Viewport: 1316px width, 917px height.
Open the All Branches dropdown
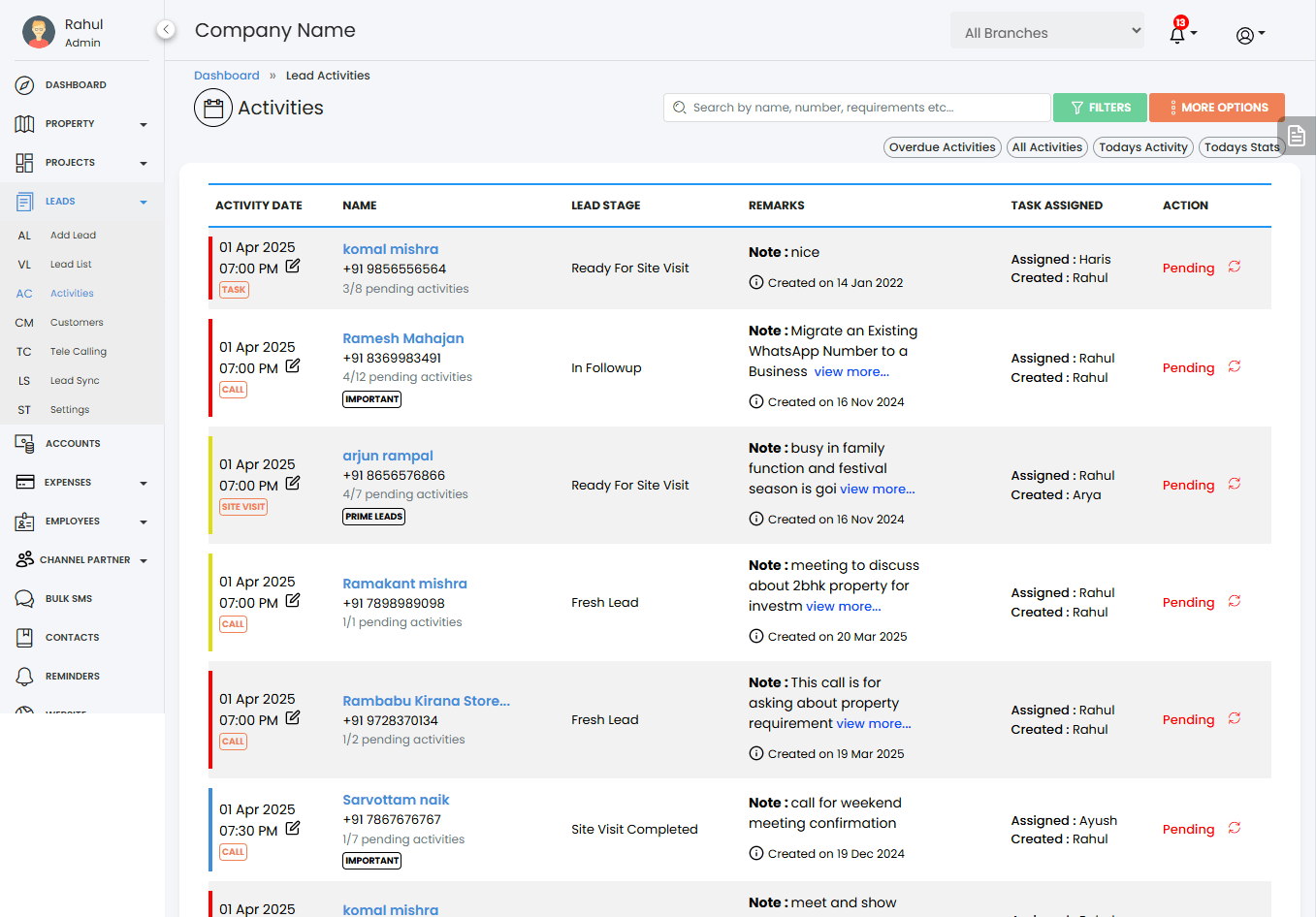[1047, 32]
